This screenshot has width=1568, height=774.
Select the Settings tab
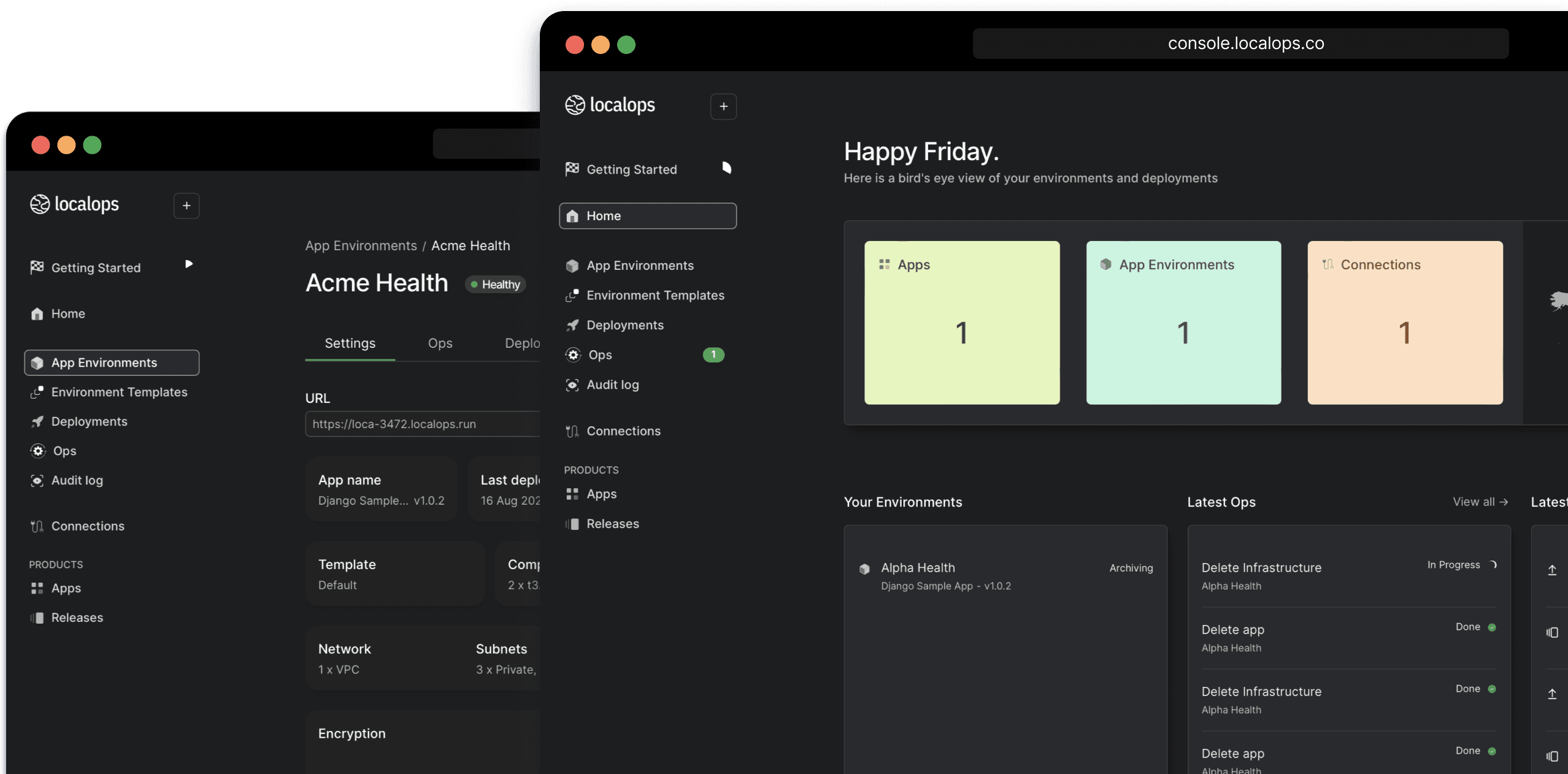pyautogui.click(x=350, y=343)
